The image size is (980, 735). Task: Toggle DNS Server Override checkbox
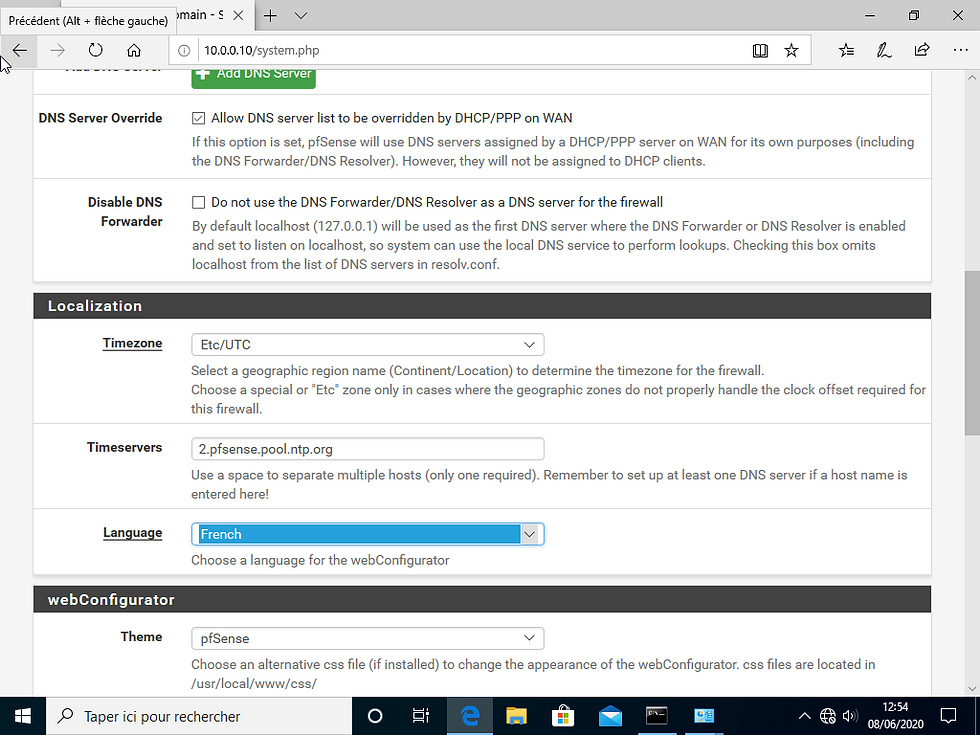(x=198, y=118)
